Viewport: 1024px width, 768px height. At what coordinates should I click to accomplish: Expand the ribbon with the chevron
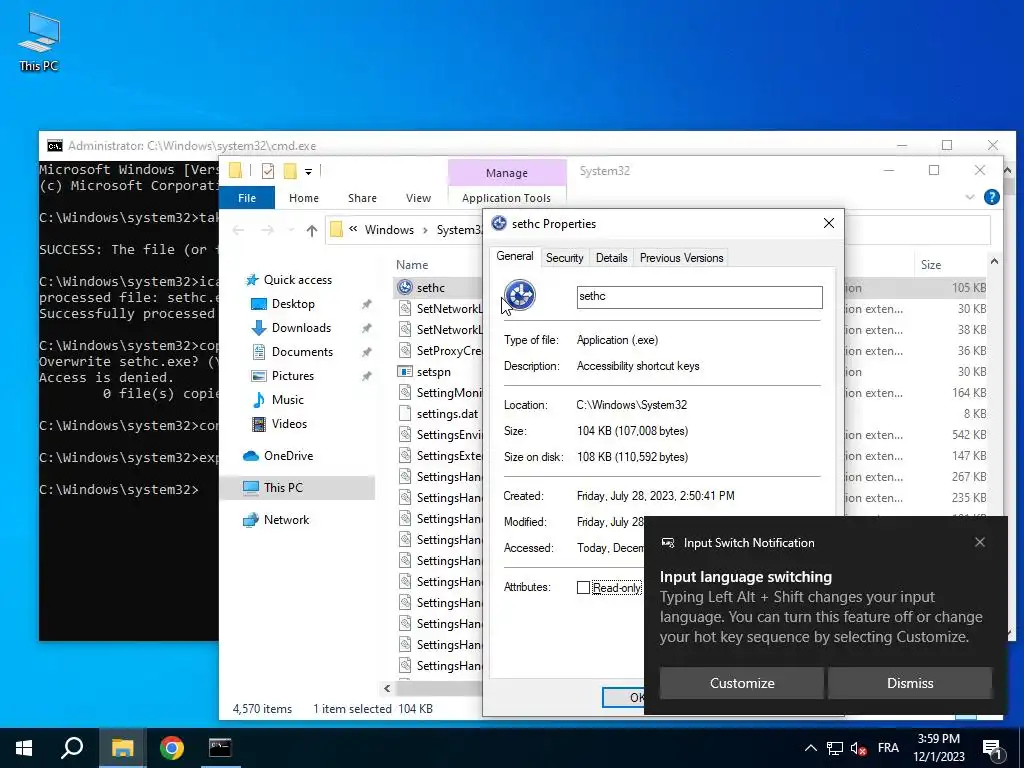[970, 197]
